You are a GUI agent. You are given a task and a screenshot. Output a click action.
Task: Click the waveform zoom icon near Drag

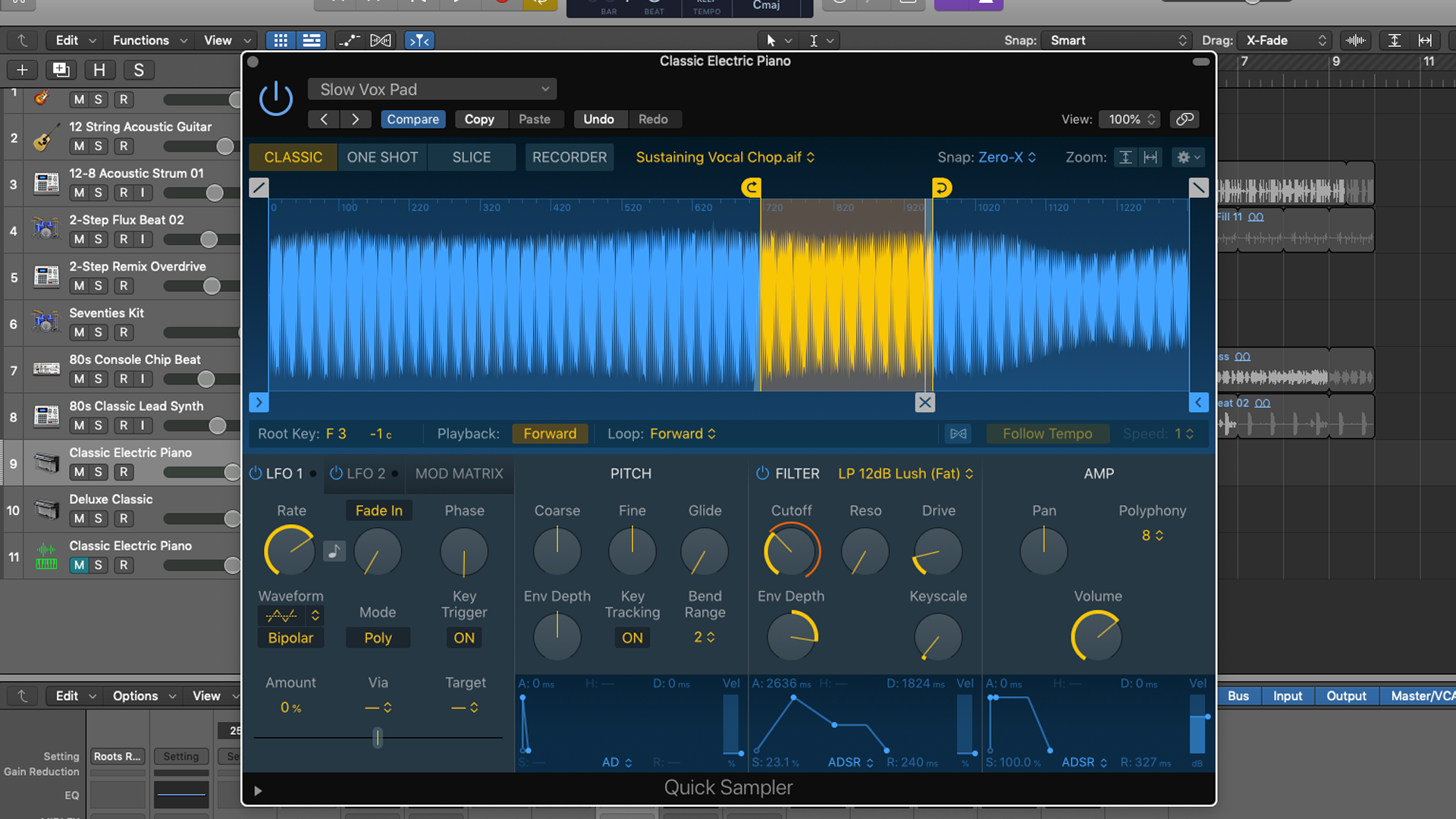1356,40
